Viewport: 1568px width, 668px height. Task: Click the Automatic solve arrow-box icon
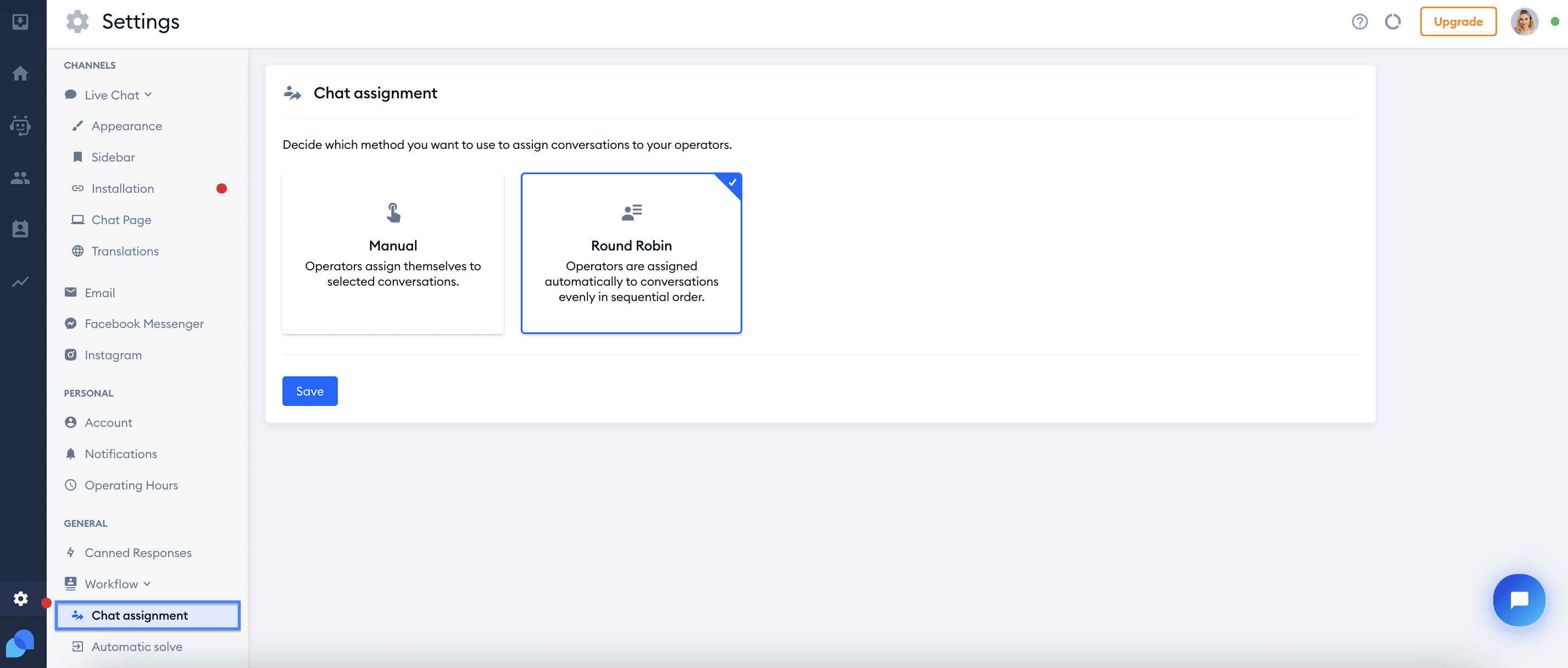pos(77,647)
